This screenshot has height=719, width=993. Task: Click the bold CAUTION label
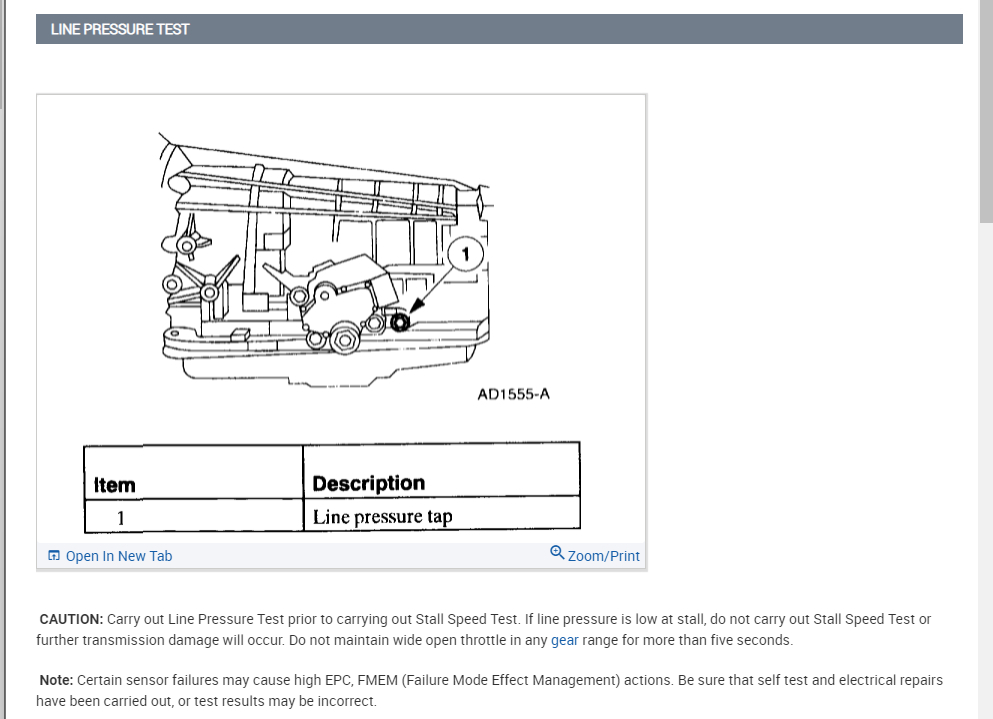tap(71, 619)
